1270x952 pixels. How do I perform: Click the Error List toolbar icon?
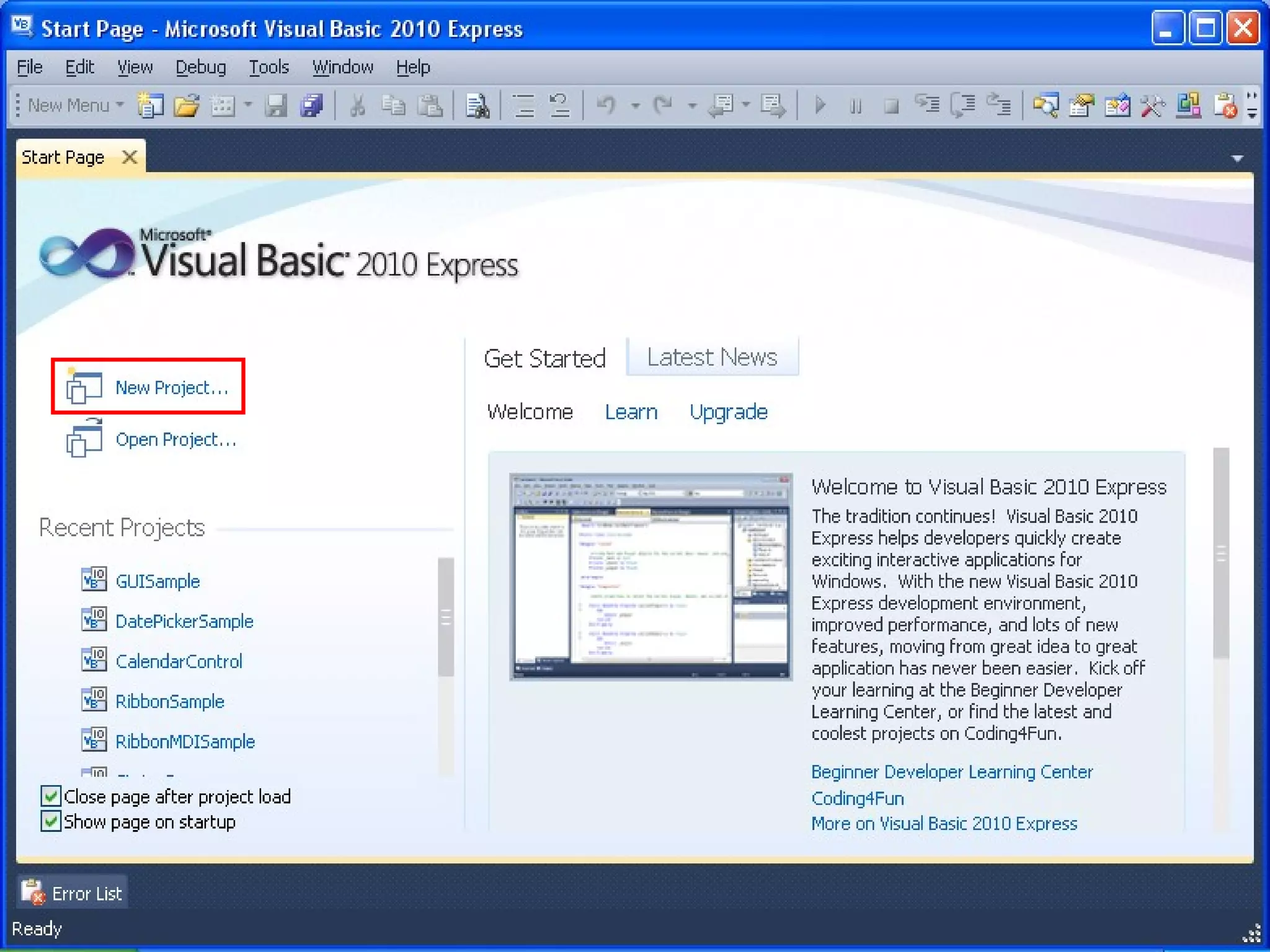click(1225, 105)
